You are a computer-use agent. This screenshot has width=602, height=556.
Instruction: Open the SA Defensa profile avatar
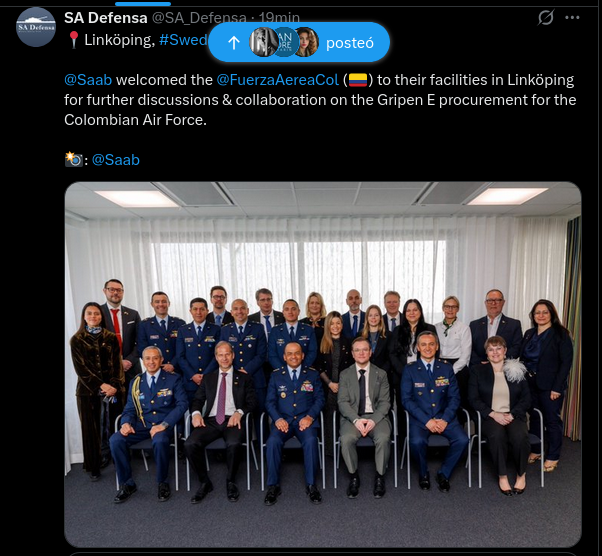click(36, 27)
